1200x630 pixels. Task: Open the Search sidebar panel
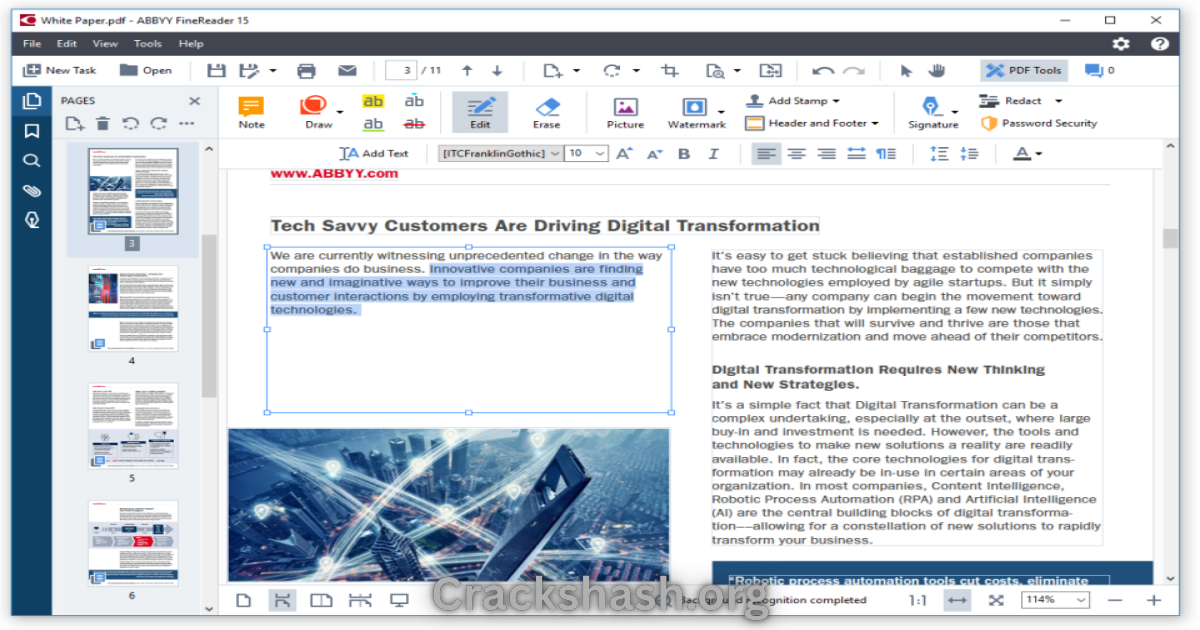coord(32,160)
